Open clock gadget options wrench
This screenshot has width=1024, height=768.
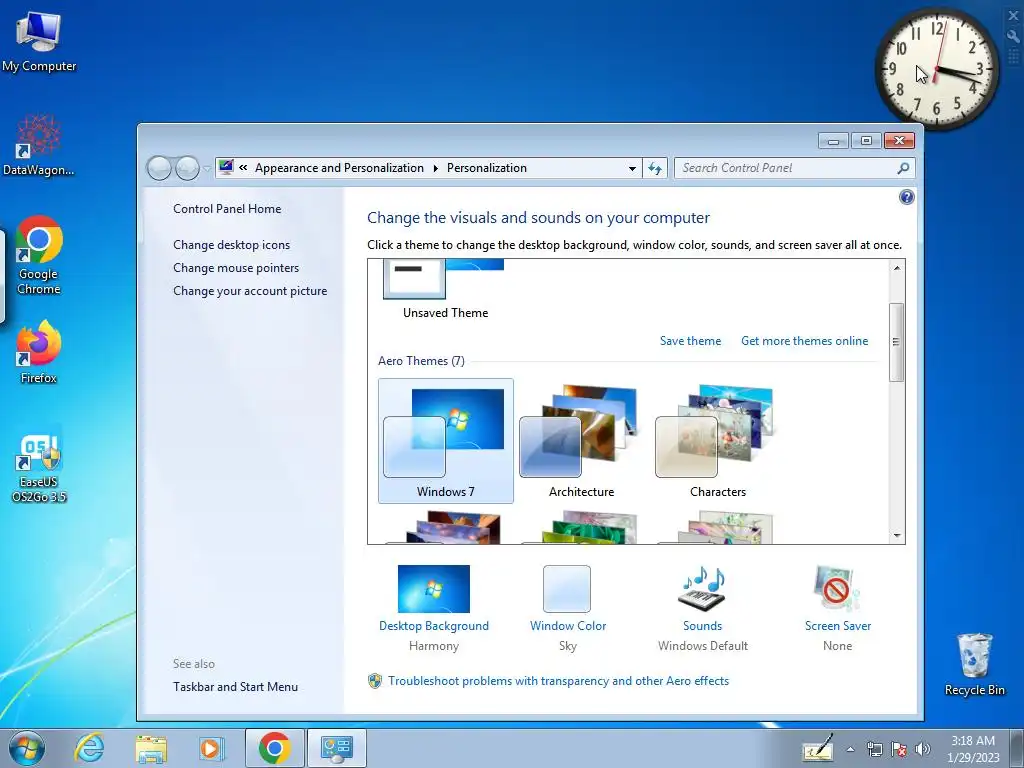point(1014,36)
